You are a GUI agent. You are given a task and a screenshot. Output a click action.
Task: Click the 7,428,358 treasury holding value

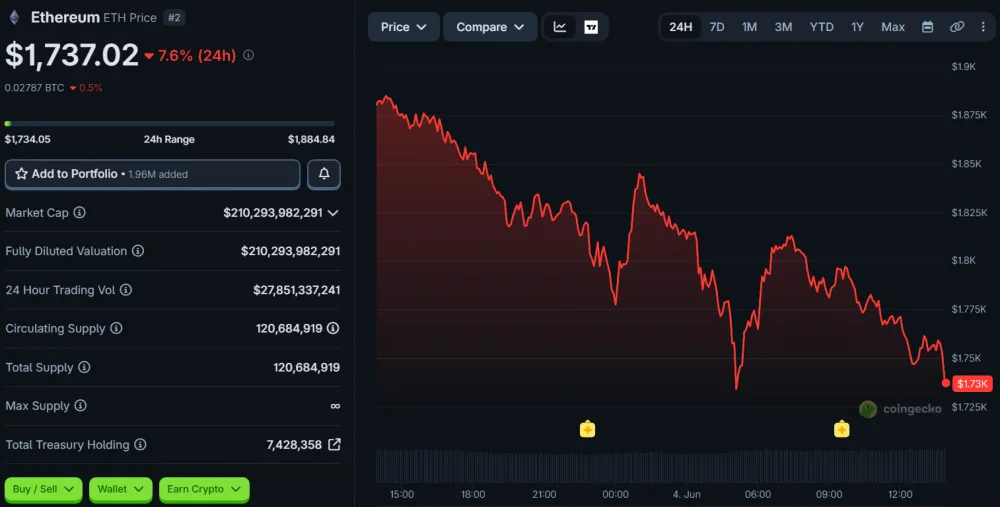click(294, 445)
